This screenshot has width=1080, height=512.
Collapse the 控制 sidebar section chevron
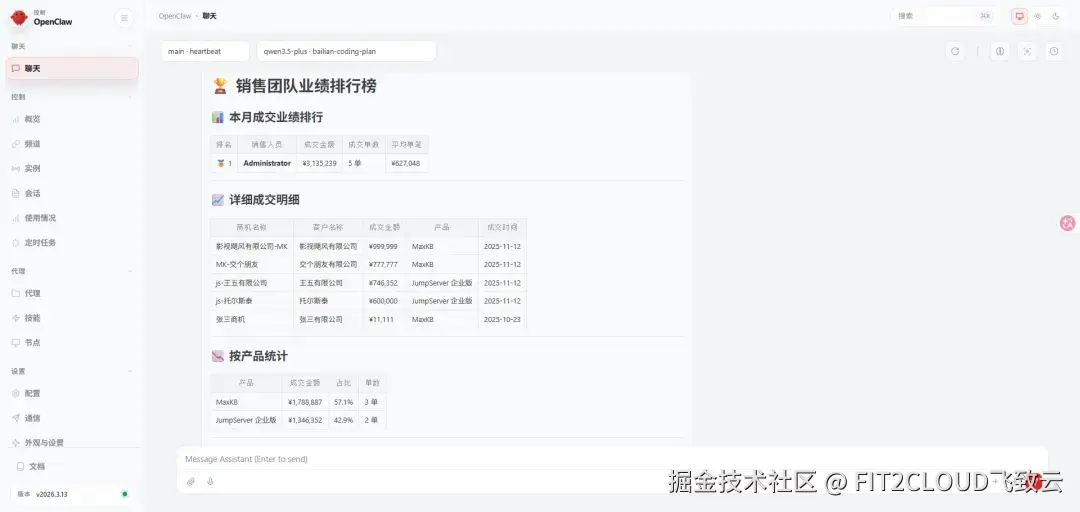tap(130, 97)
